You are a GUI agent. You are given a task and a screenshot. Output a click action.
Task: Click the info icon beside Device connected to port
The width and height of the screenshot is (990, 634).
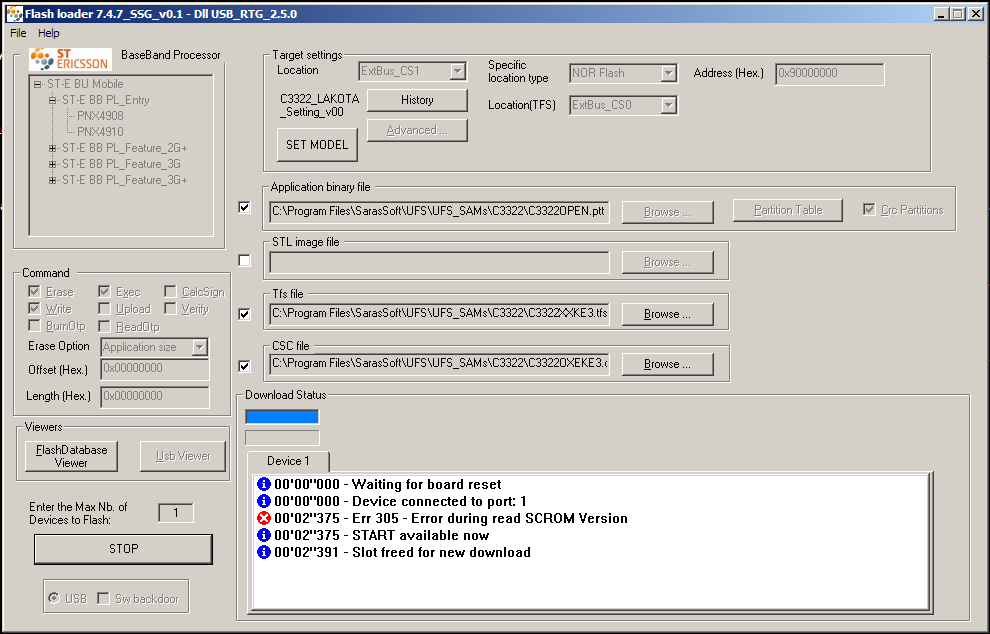coord(264,501)
